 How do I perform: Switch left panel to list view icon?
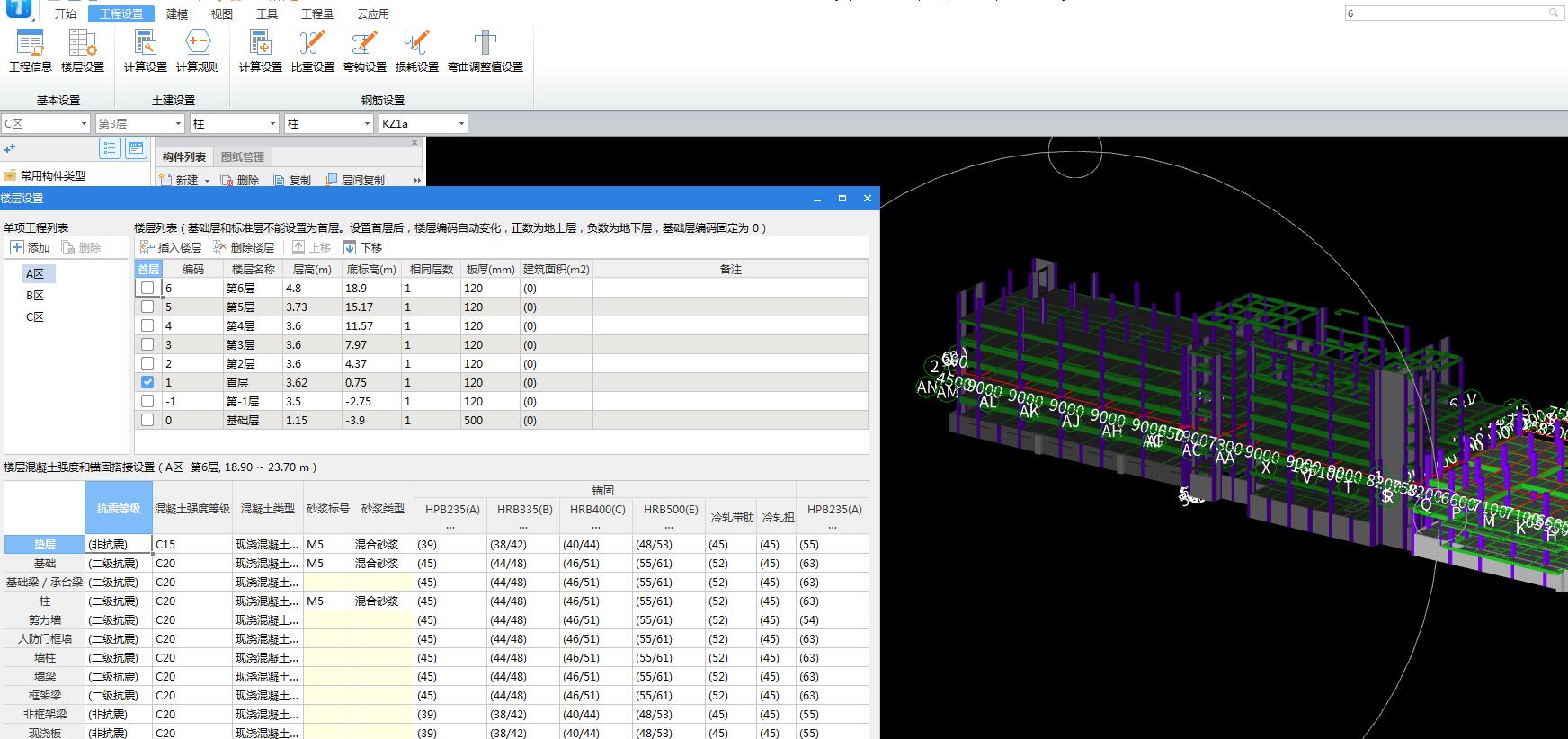click(110, 148)
